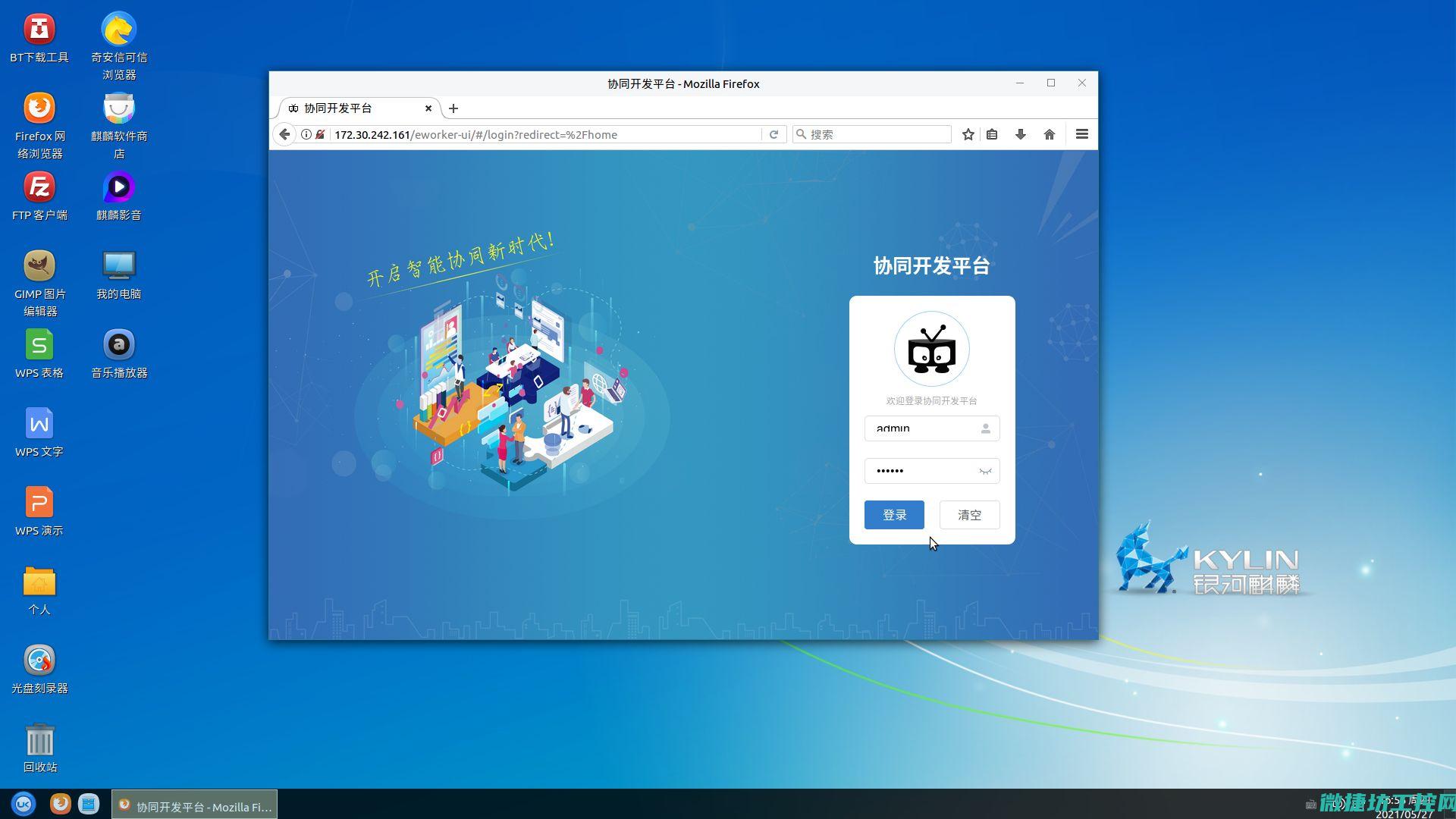
Task: Open 奇安信可信浏览器 desktop icon
Action: (119, 46)
